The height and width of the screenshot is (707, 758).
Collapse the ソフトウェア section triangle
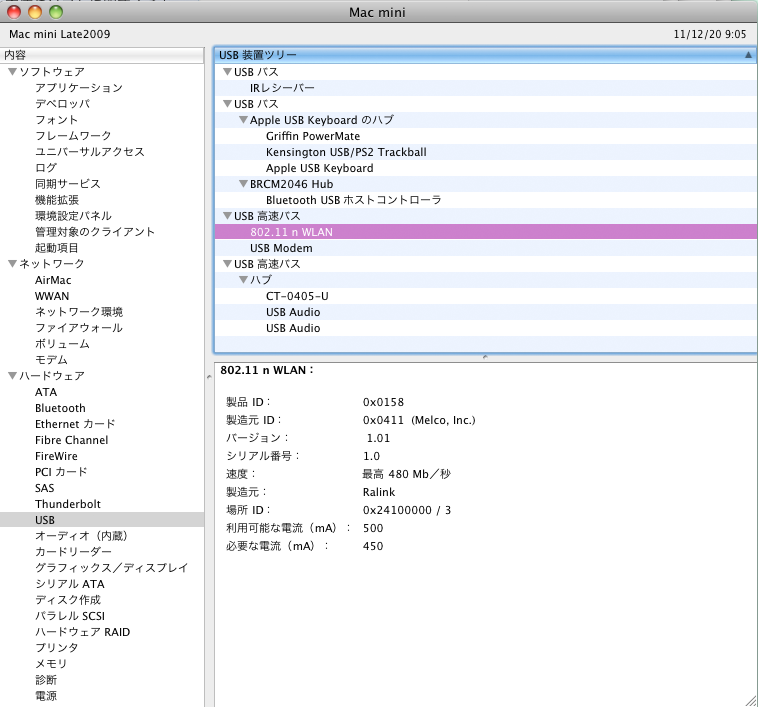click(x=12, y=72)
